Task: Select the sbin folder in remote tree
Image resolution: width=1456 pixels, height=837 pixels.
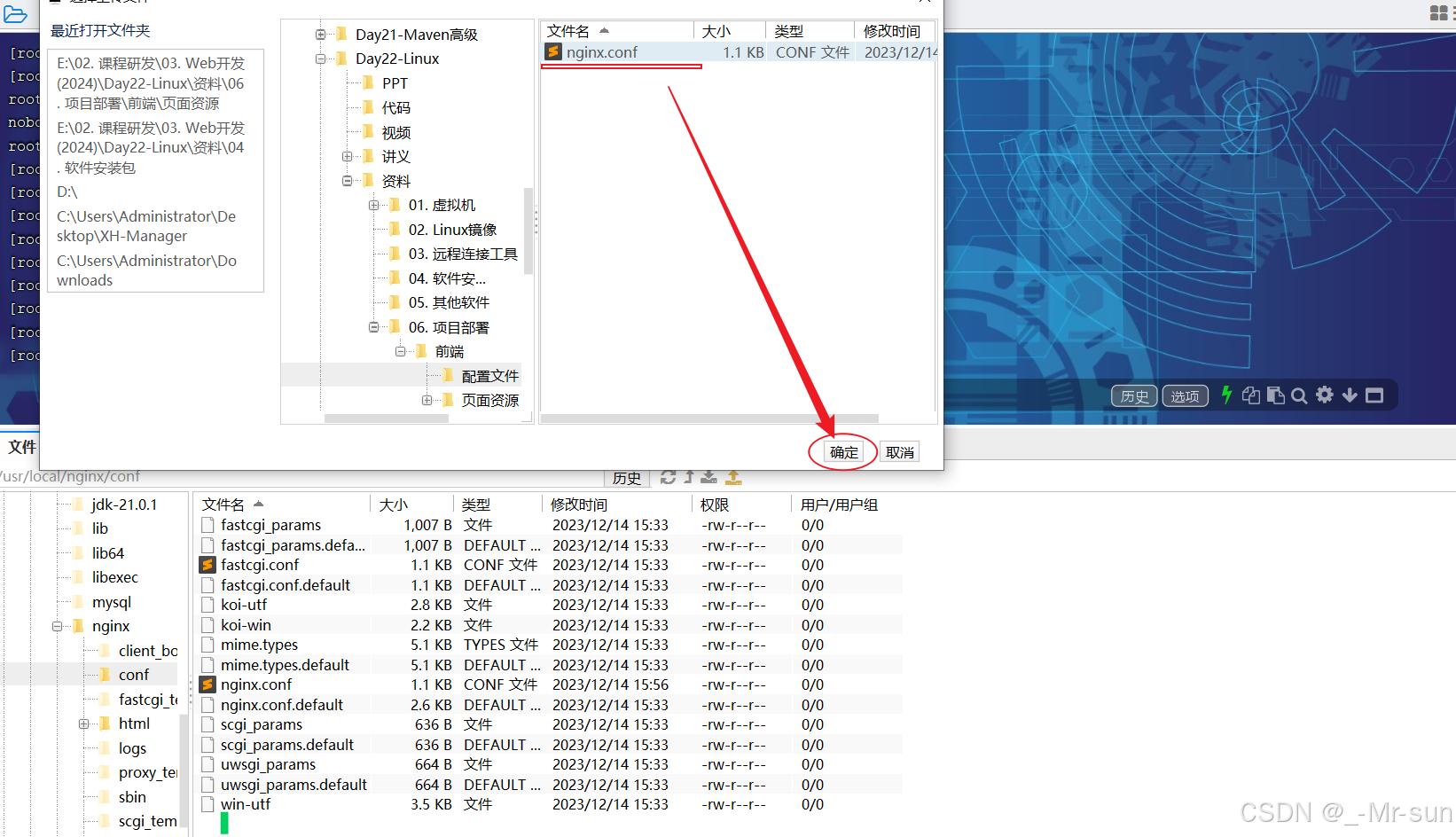Action: [x=132, y=797]
